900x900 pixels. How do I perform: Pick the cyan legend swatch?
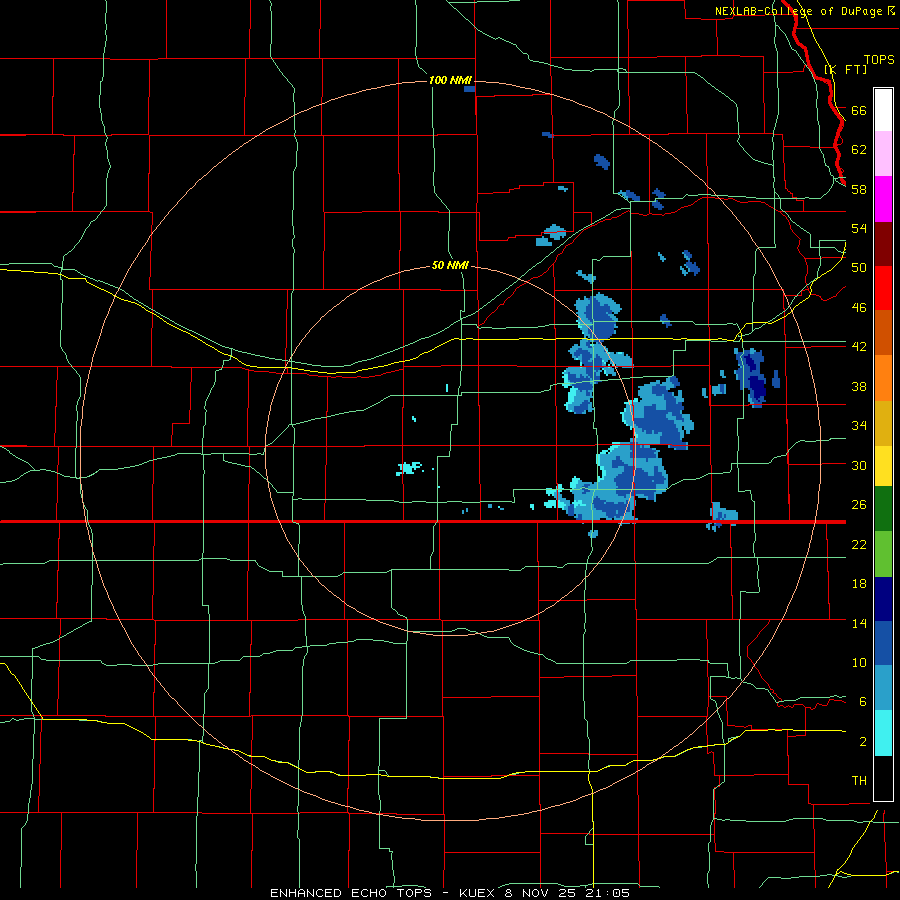[x=883, y=733]
